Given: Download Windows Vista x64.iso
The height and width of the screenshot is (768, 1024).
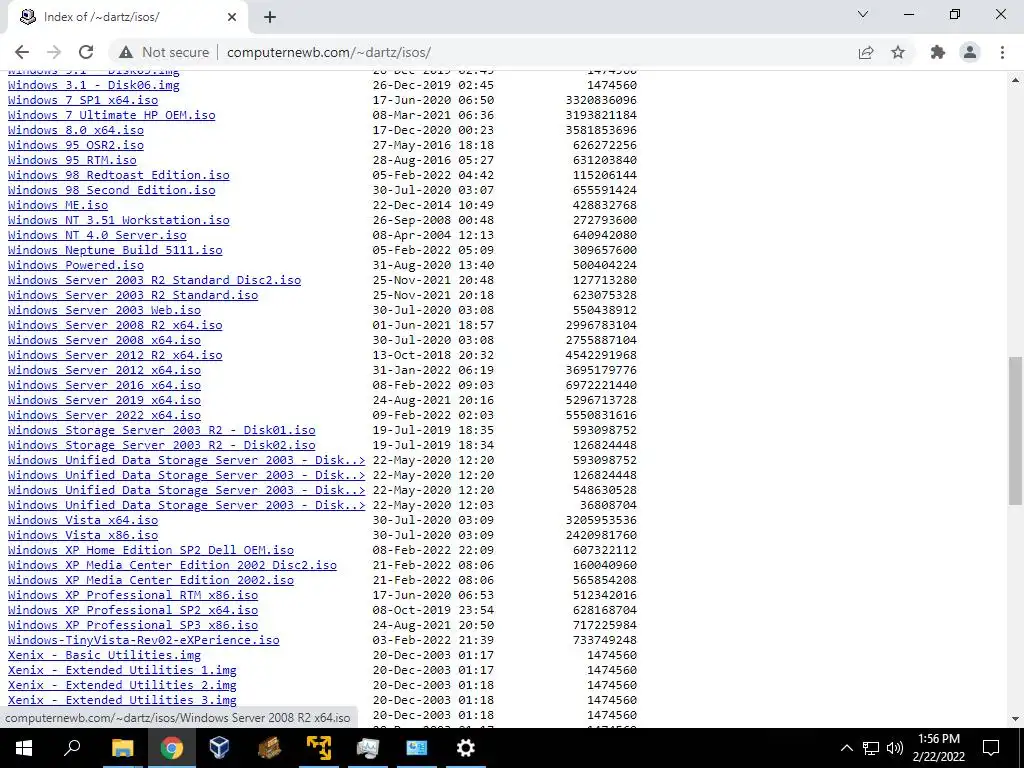Looking at the screenshot, I should [83, 520].
